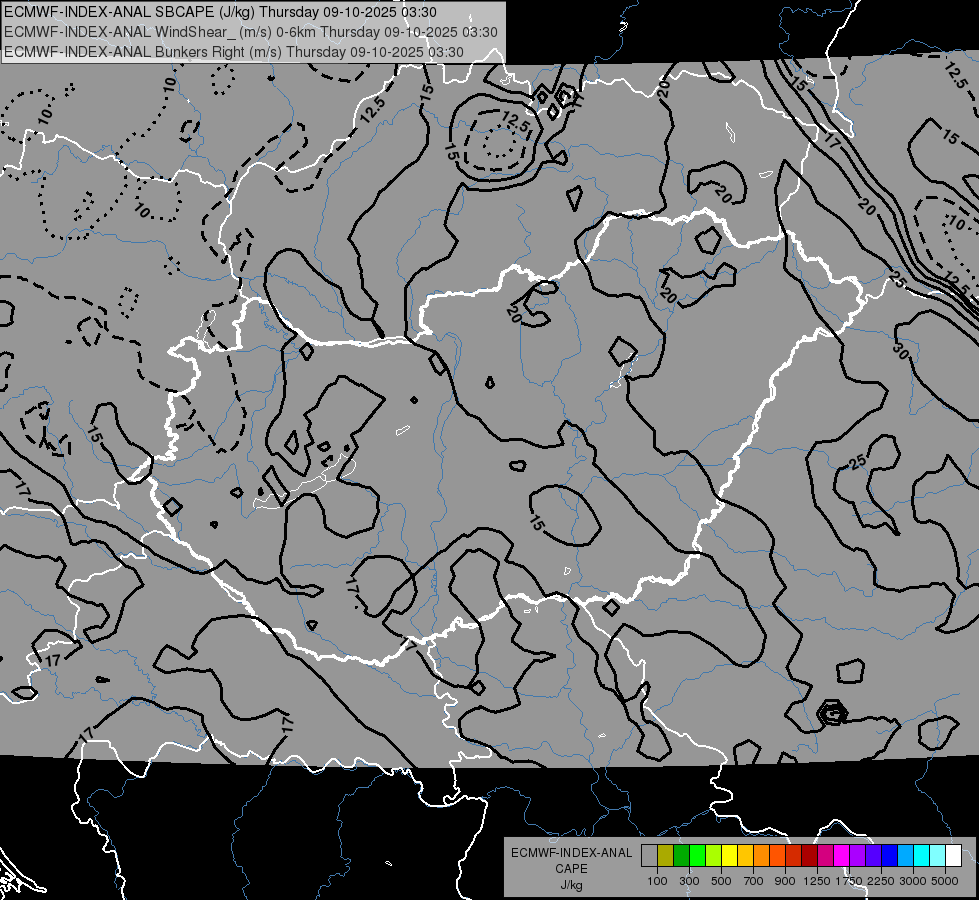This screenshot has height=900, width=979.
Task: Choose the magenta 1750 J/kg legend swatch
Action: click(x=841, y=855)
